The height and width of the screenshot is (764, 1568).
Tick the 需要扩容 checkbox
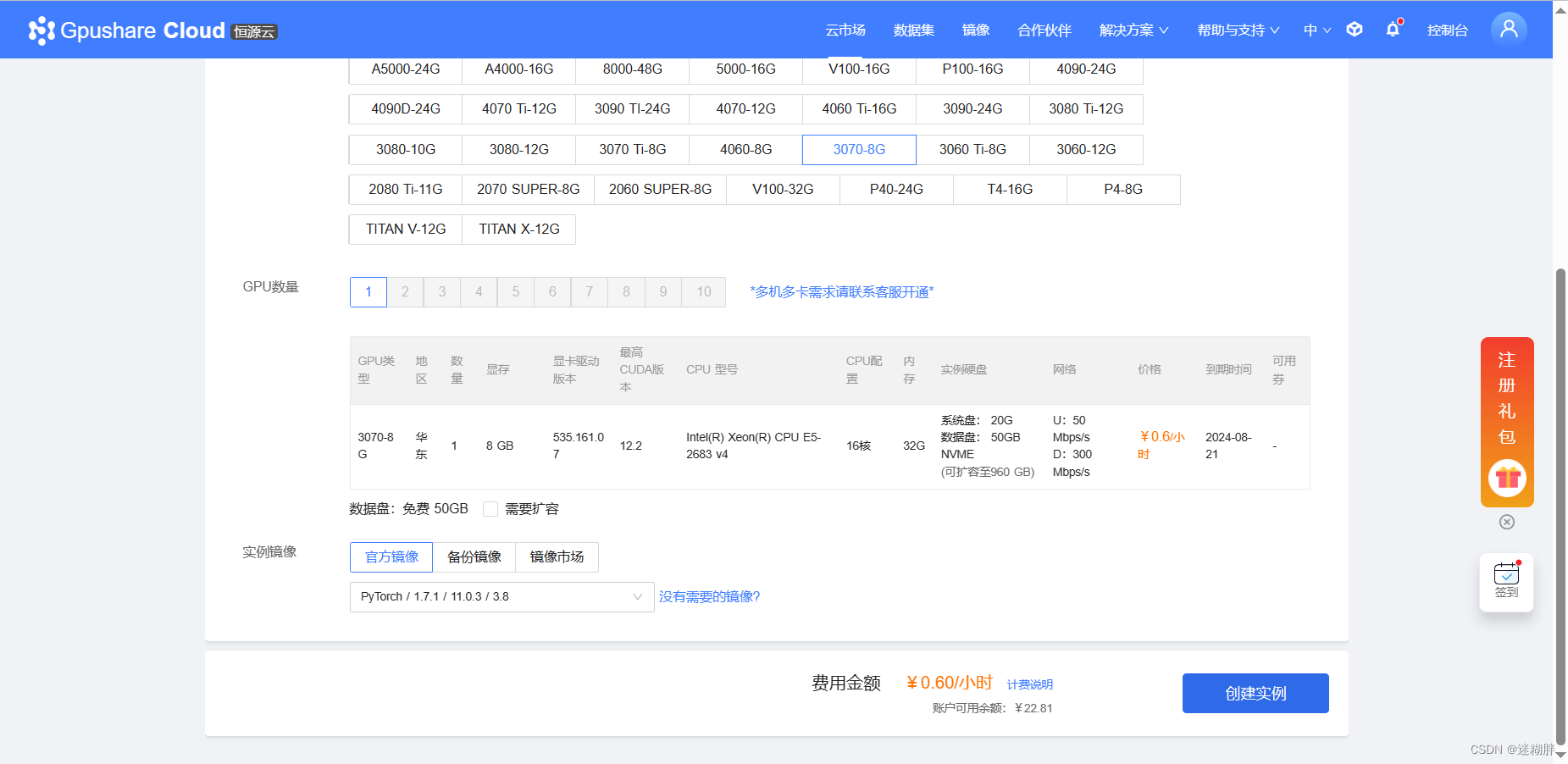click(x=490, y=509)
